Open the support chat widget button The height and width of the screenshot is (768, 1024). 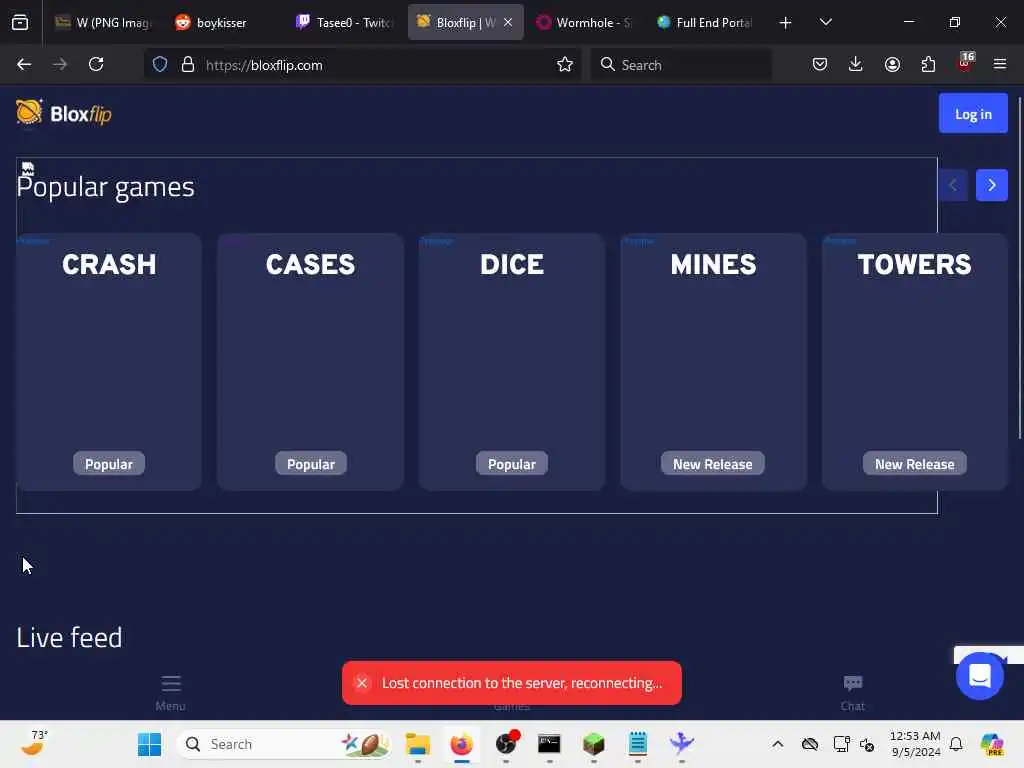(x=980, y=675)
